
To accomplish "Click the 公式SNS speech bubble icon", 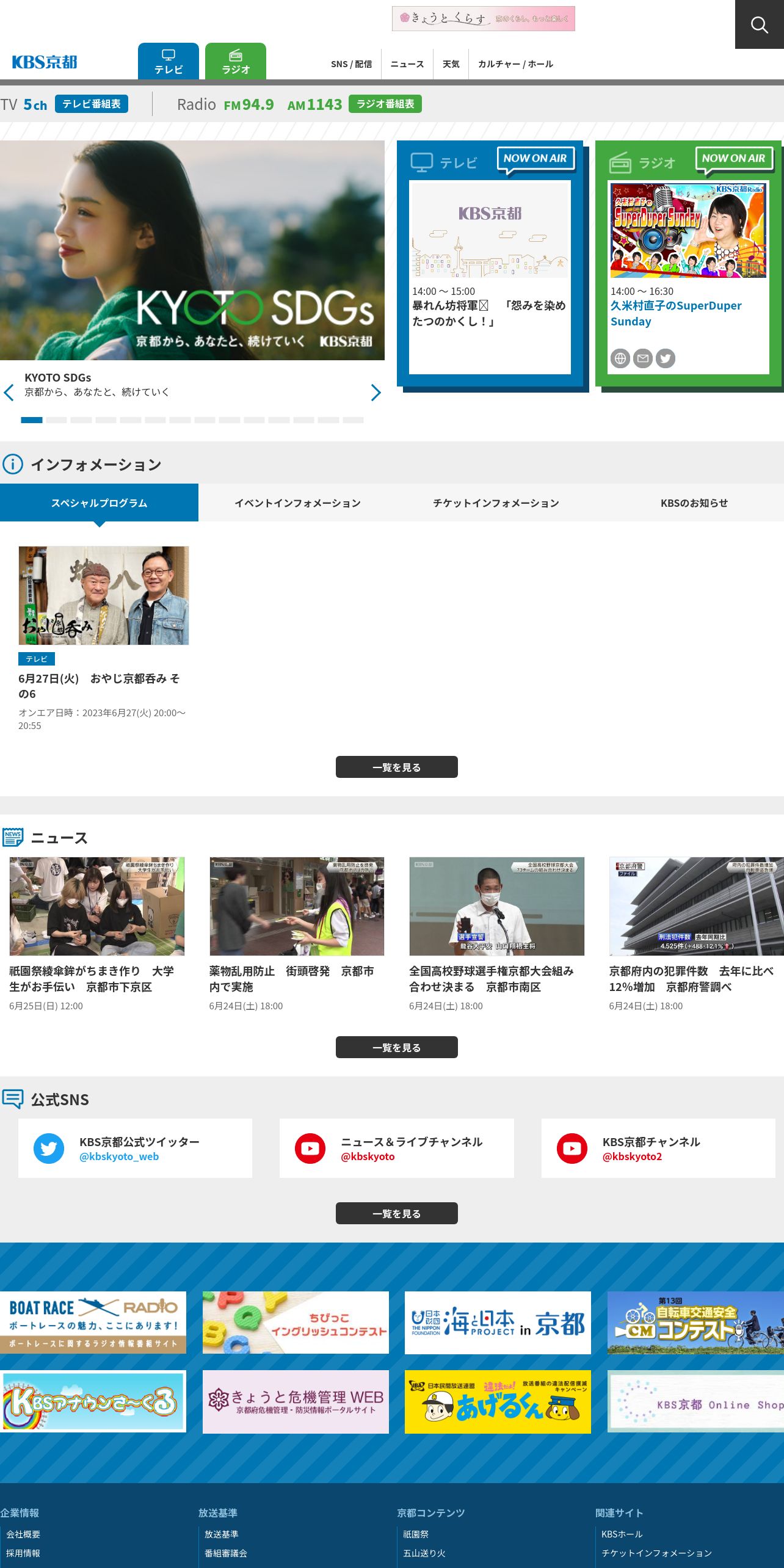I will (x=13, y=1098).
